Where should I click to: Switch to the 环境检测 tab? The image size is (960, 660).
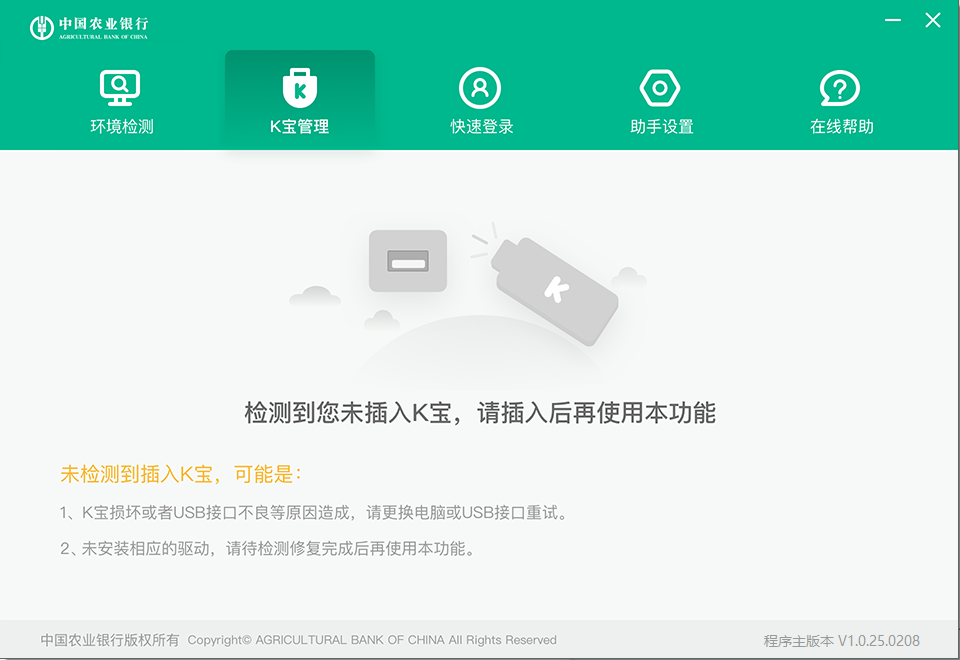[118, 100]
